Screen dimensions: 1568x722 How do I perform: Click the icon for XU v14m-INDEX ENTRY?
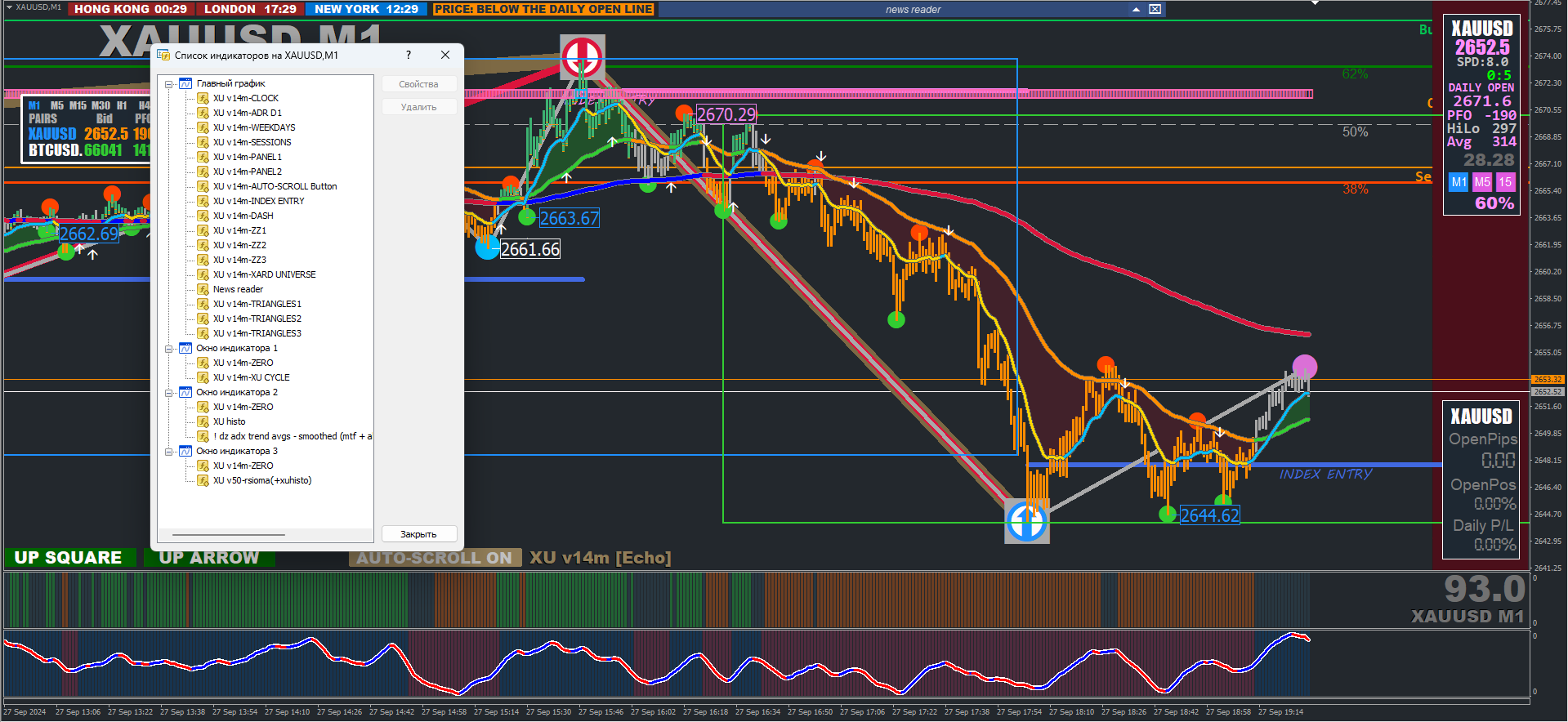click(203, 201)
